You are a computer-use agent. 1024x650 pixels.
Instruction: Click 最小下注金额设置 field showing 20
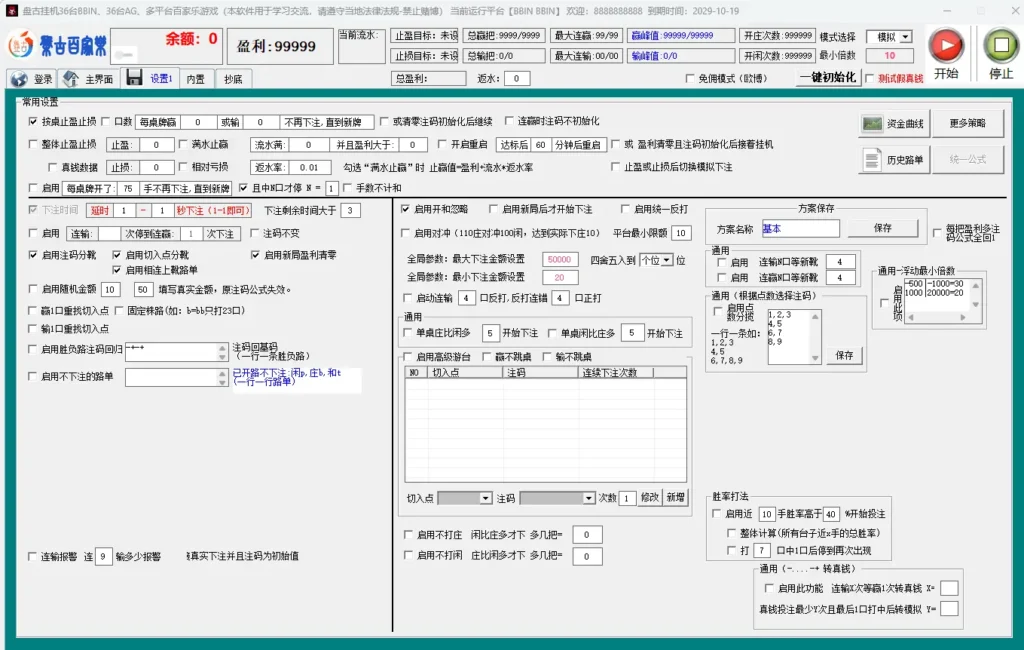(560, 278)
